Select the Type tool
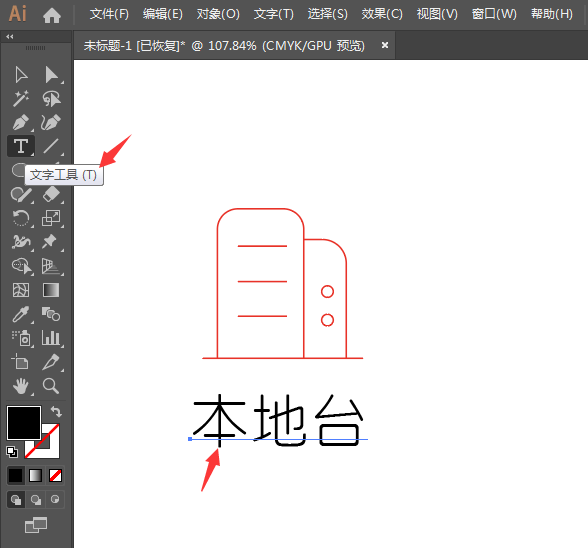588x548 pixels. (21, 146)
